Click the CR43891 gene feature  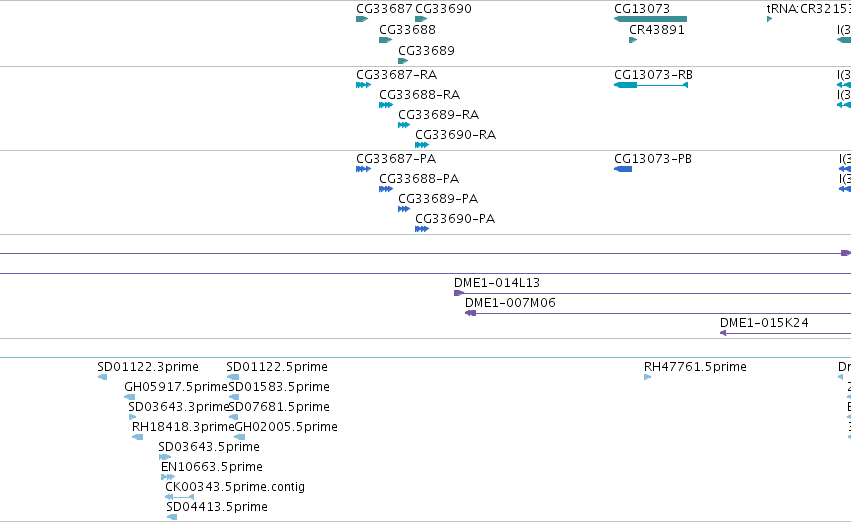point(633,40)
